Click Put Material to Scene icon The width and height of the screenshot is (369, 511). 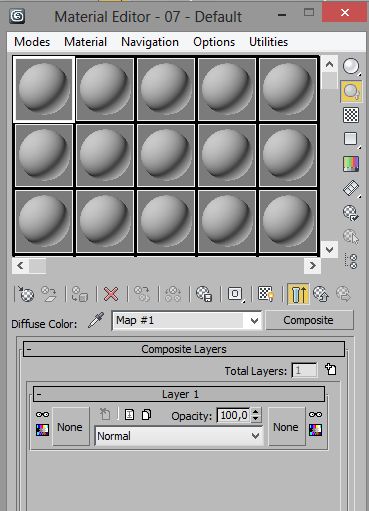coord(49,294)
